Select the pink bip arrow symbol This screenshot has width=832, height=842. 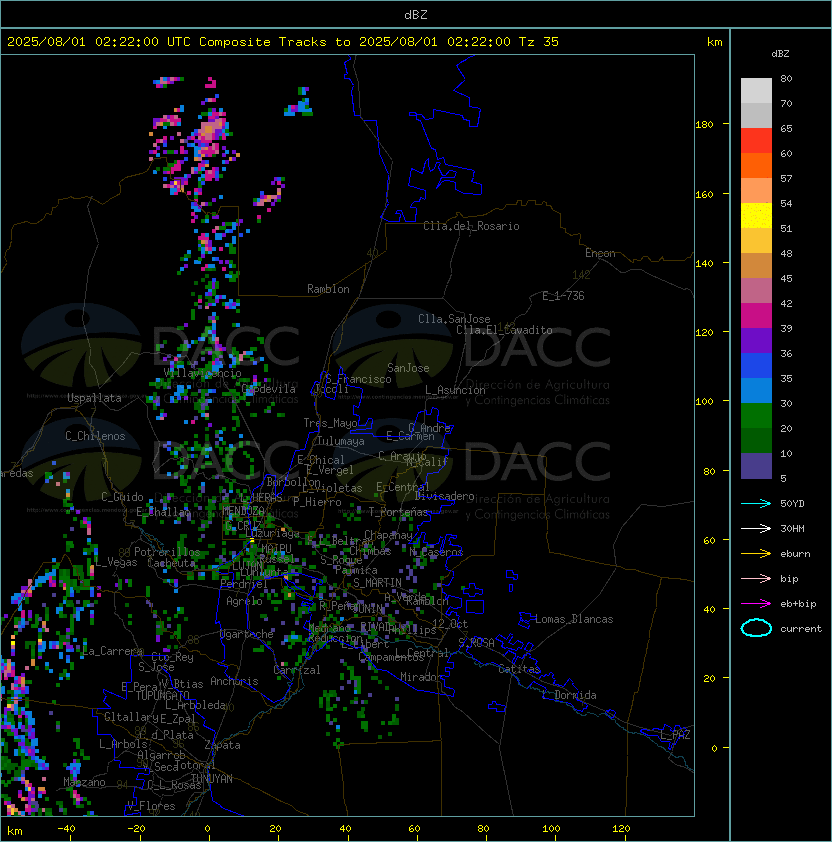(756, 578)
